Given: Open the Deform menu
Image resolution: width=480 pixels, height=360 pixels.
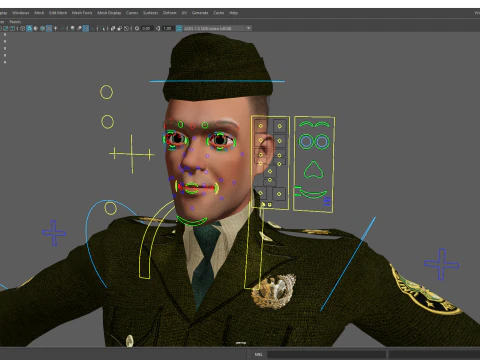Looking at the screenshot, I should point(169,13).
